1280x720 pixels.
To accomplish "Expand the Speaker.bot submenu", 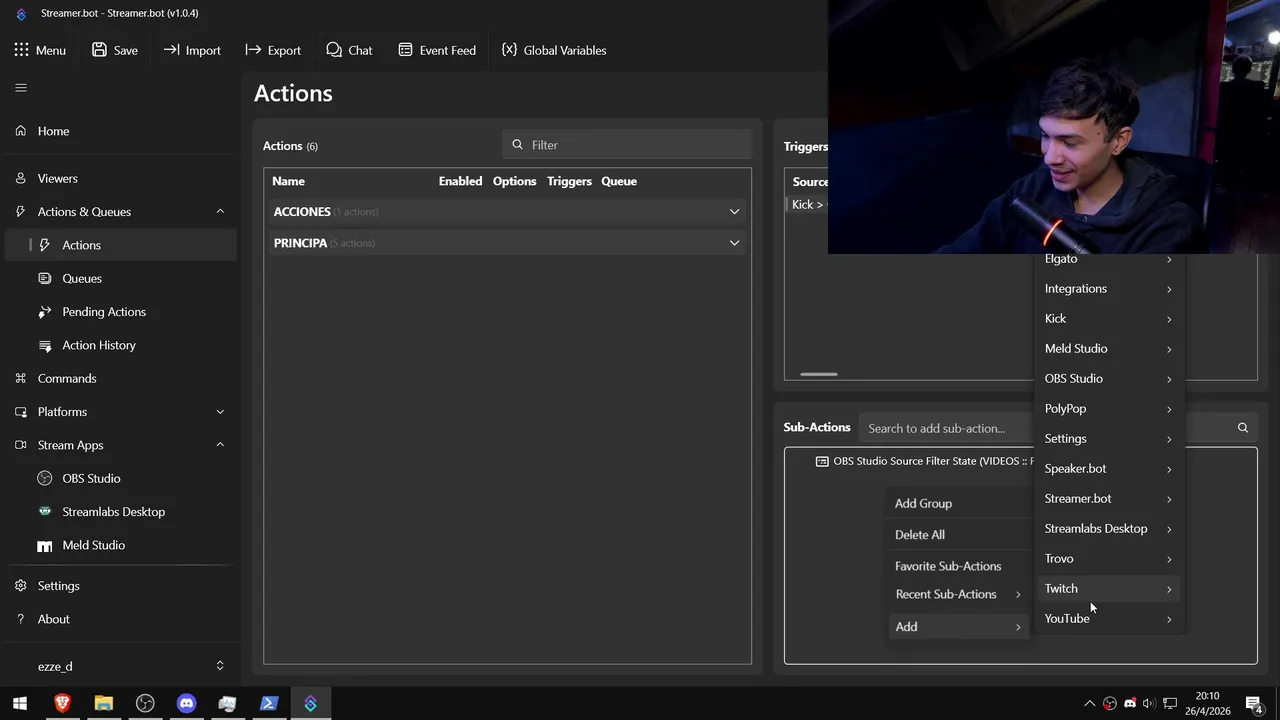I will [x=1108, y=468].
